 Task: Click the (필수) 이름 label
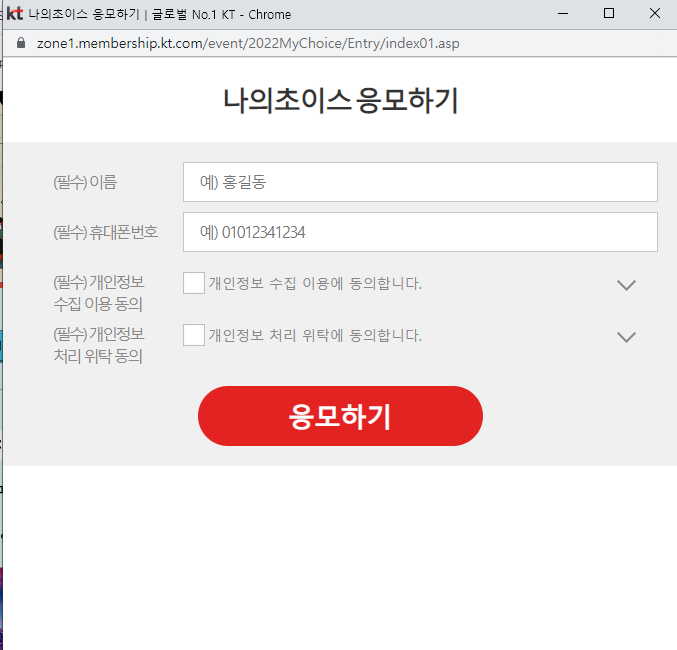(85, 182)
